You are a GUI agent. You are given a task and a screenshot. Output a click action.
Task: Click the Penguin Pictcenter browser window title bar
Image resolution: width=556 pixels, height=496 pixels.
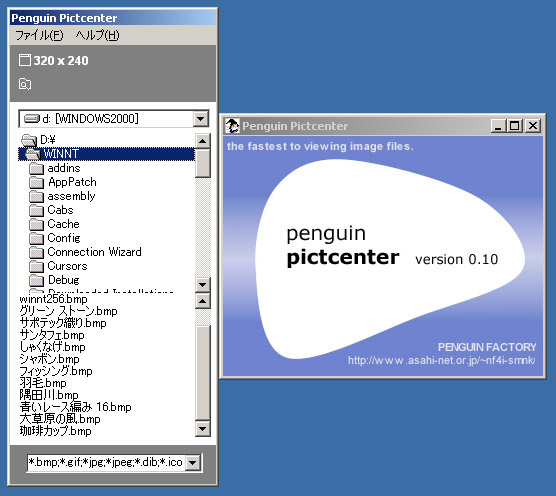pos(113,18)
